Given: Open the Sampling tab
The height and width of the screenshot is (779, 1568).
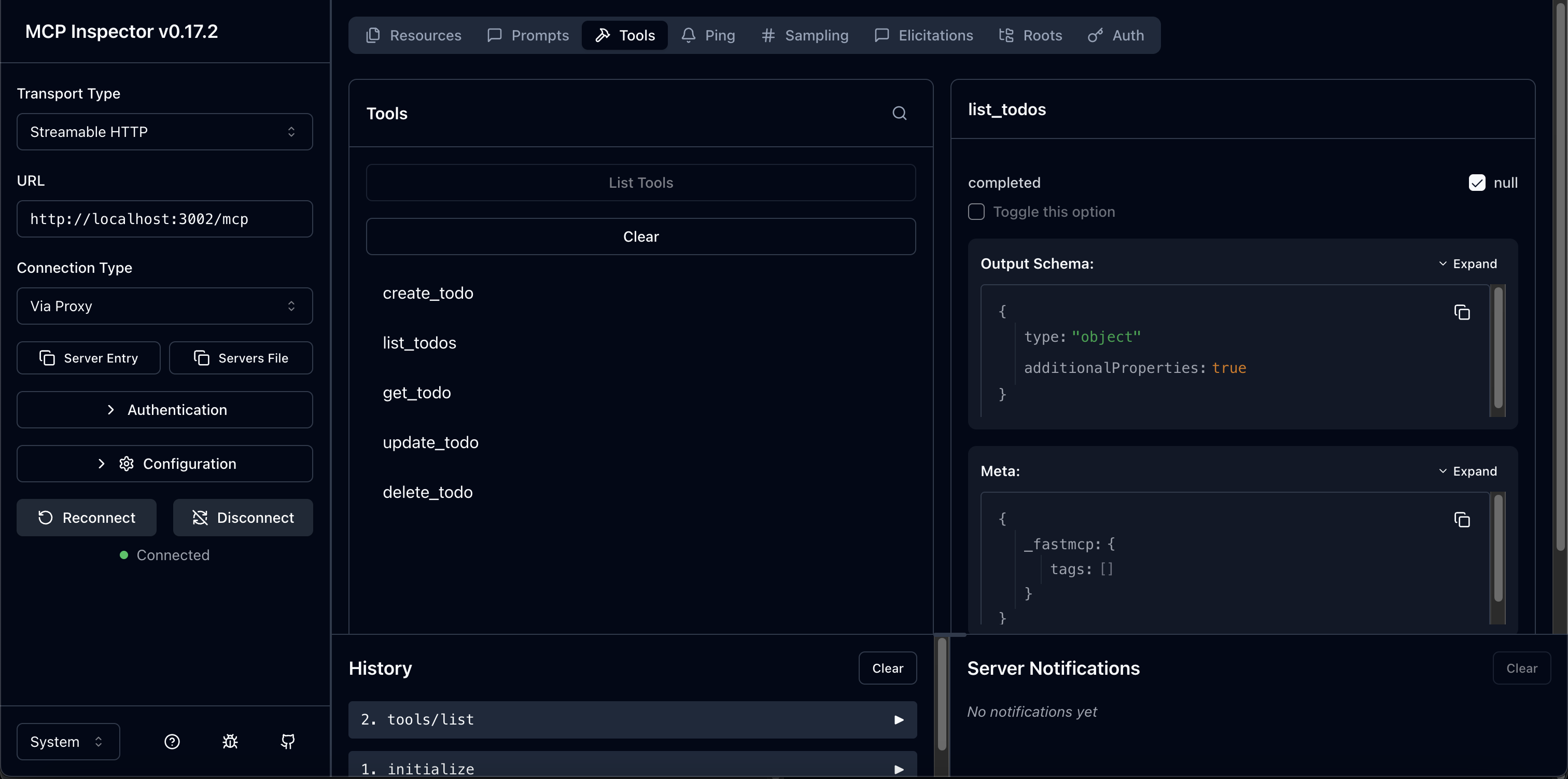Looking at the screenshot, I should [805, 35].
